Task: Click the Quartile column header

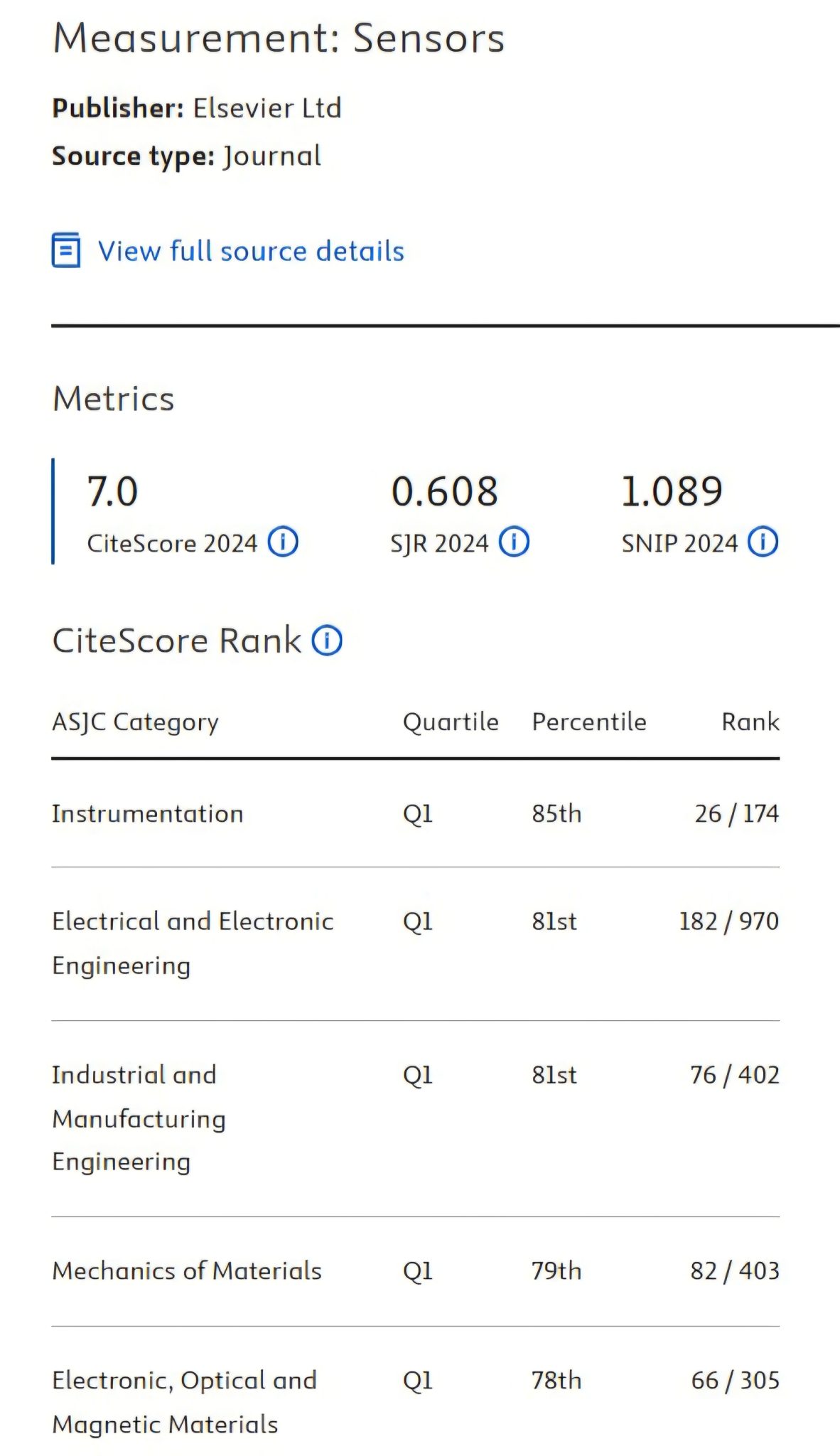Action: (x=451, y=722)
